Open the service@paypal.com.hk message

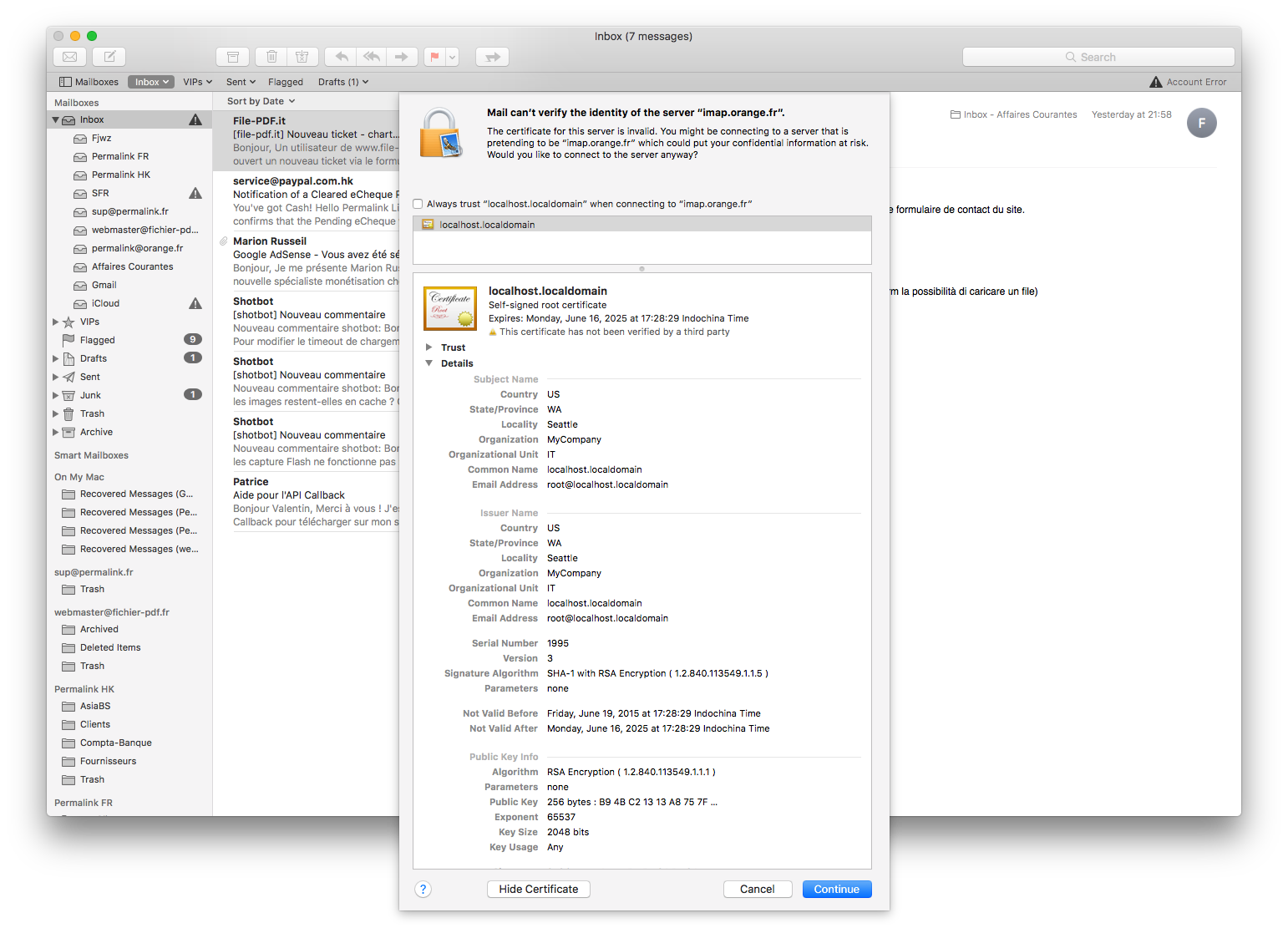click(x=307, y=201)
